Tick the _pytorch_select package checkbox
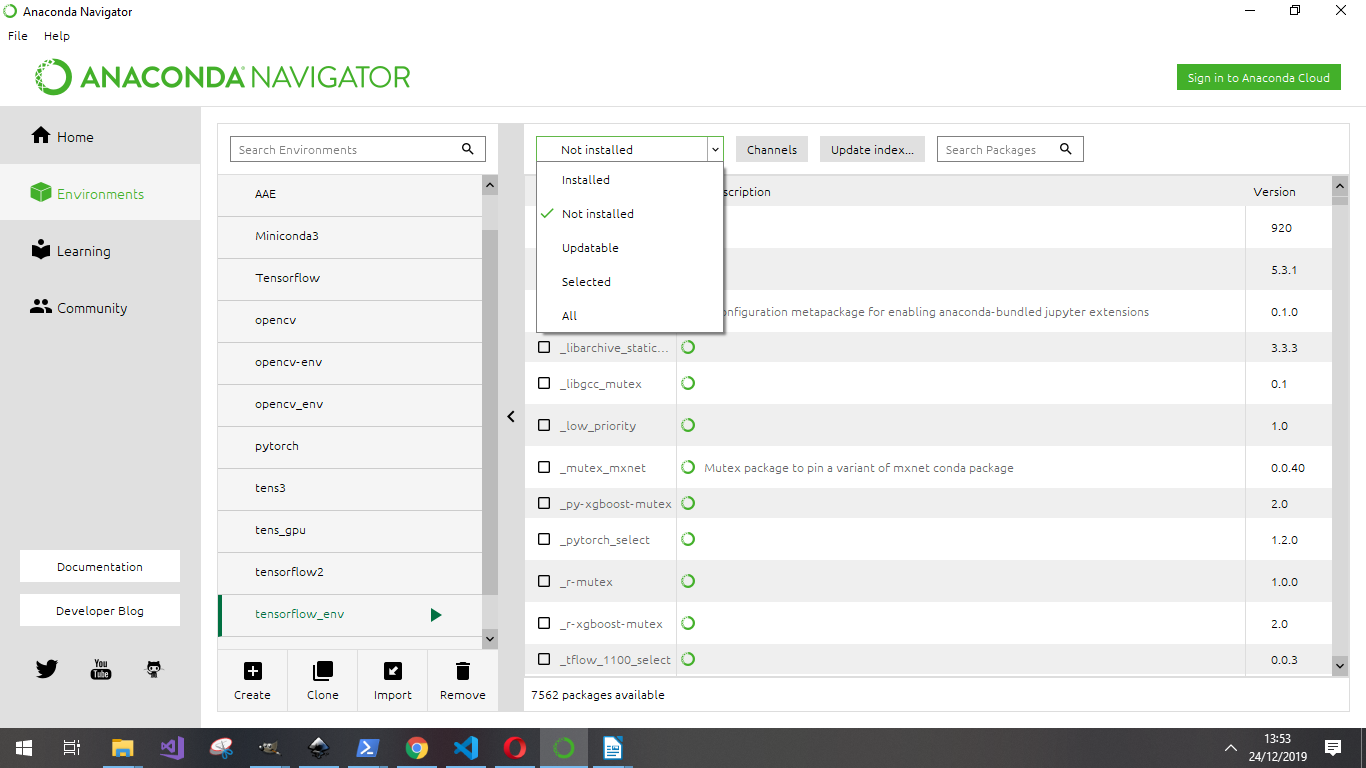This screenshot has width=1366, height=768. click(x=544, y=540)
